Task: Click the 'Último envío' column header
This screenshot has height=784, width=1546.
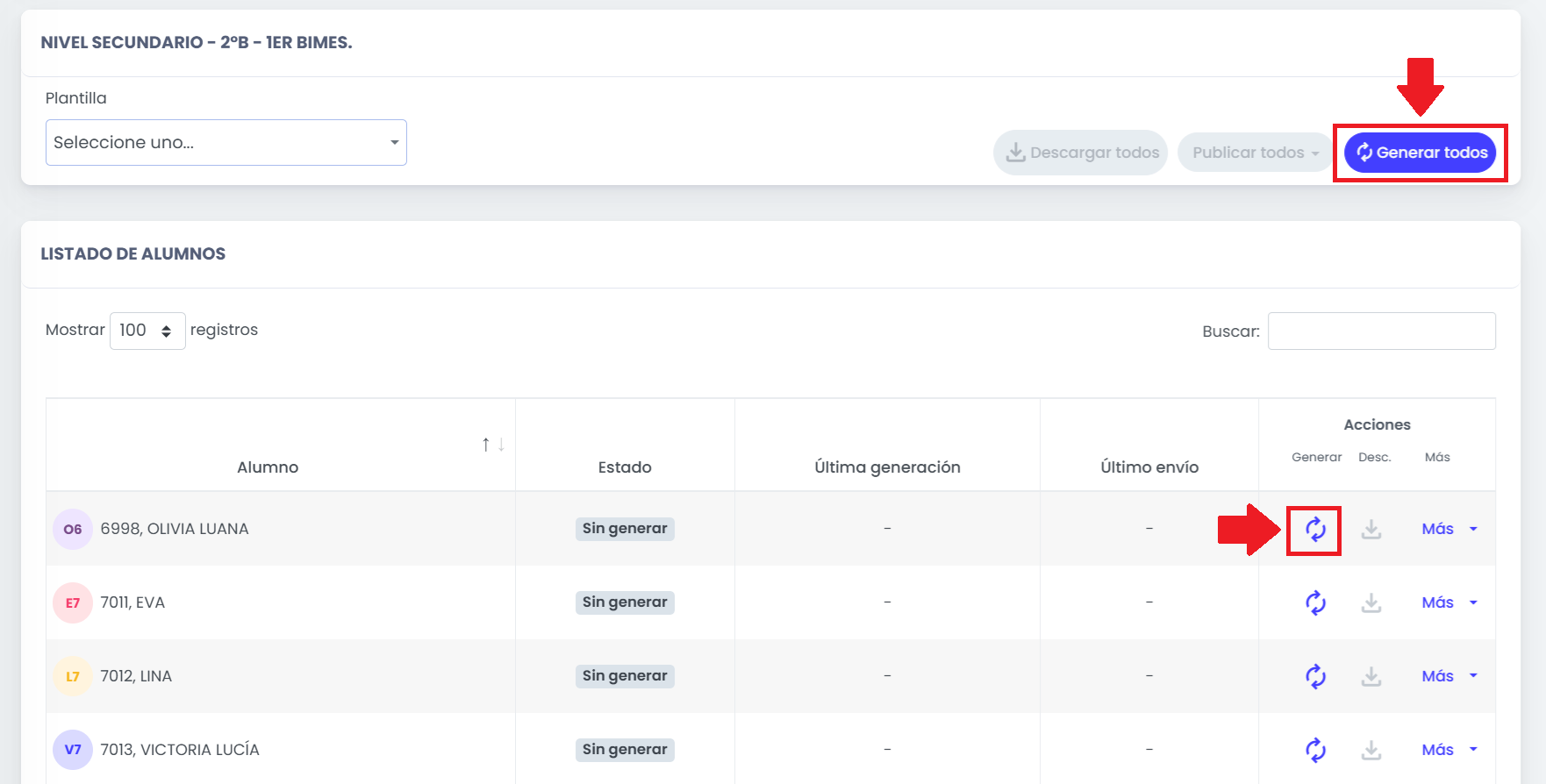Action: point(1149,467)
